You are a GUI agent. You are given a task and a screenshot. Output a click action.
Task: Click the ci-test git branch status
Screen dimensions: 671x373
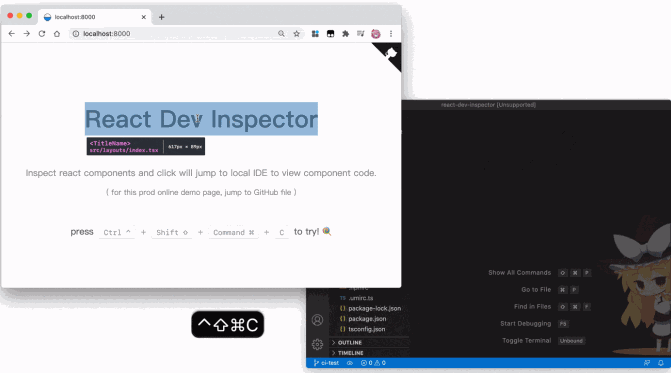(x=326, y=363)
